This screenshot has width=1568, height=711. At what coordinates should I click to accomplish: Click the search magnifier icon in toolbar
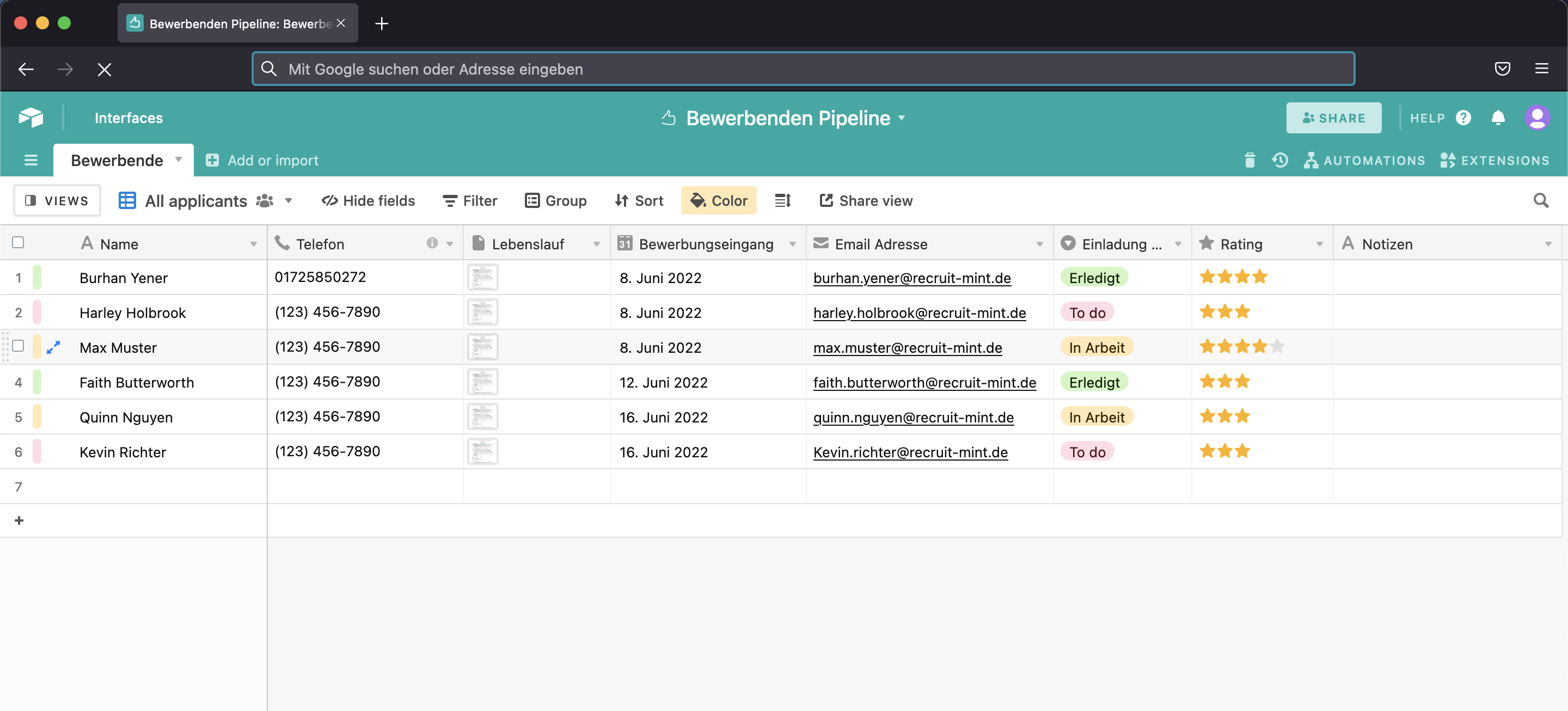coord(1541,200)
